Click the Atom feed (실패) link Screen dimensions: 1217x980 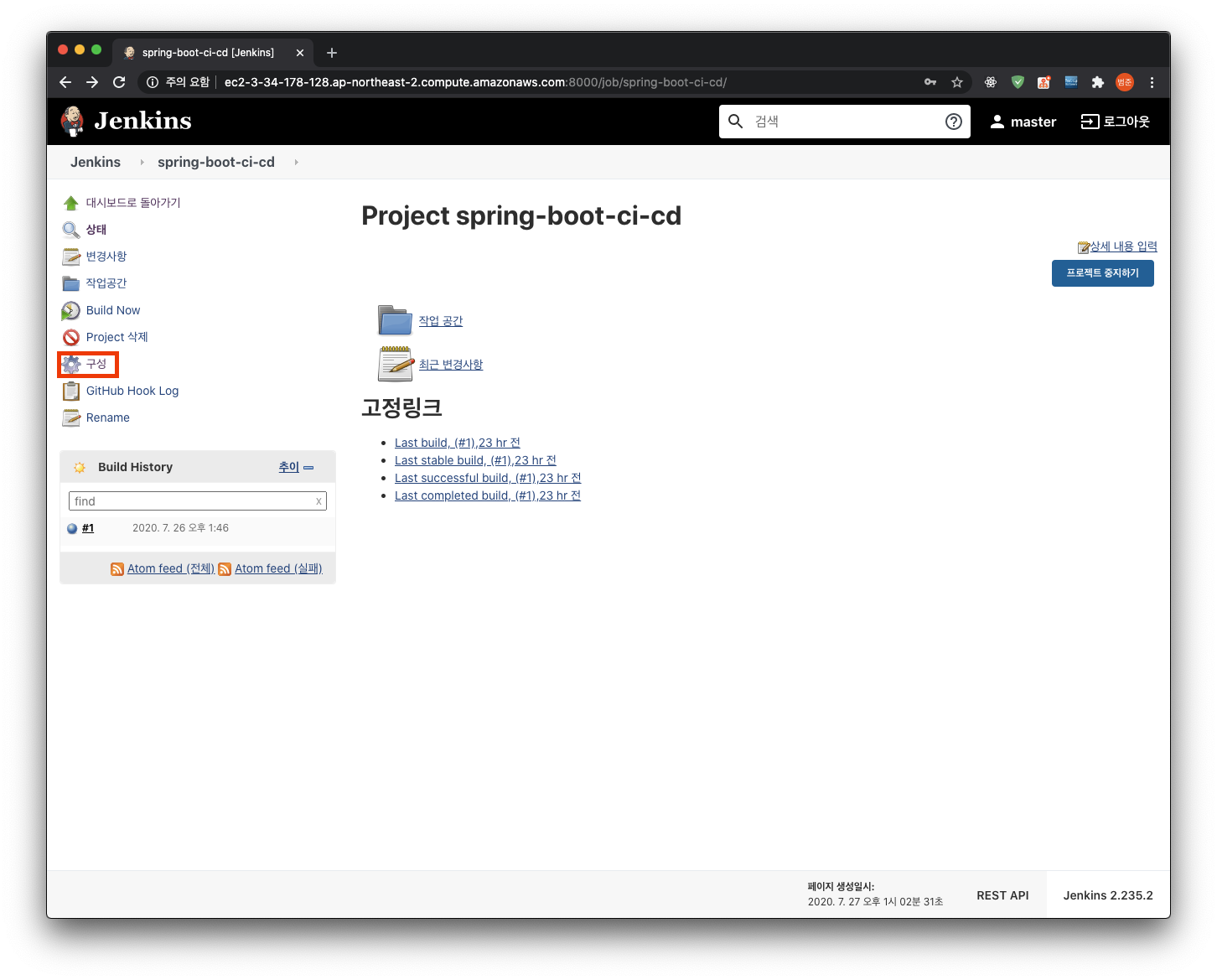tap(278, 568)
